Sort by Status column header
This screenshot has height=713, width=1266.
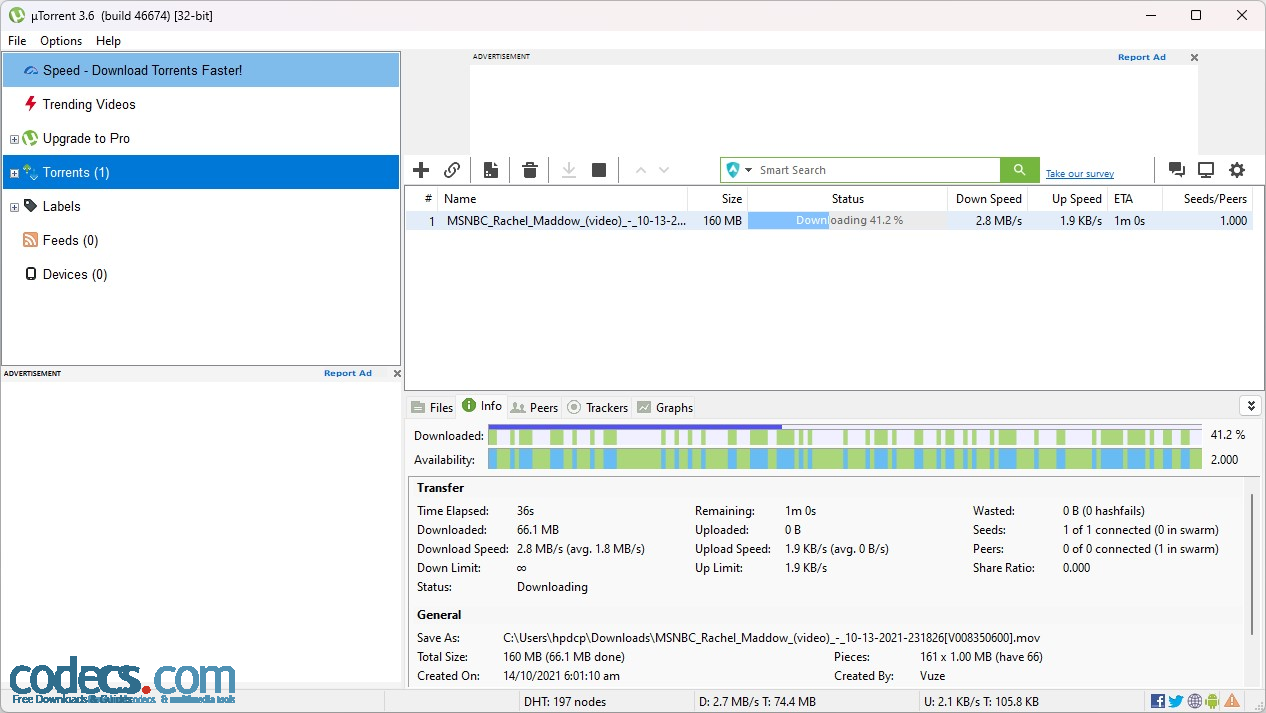847,199
